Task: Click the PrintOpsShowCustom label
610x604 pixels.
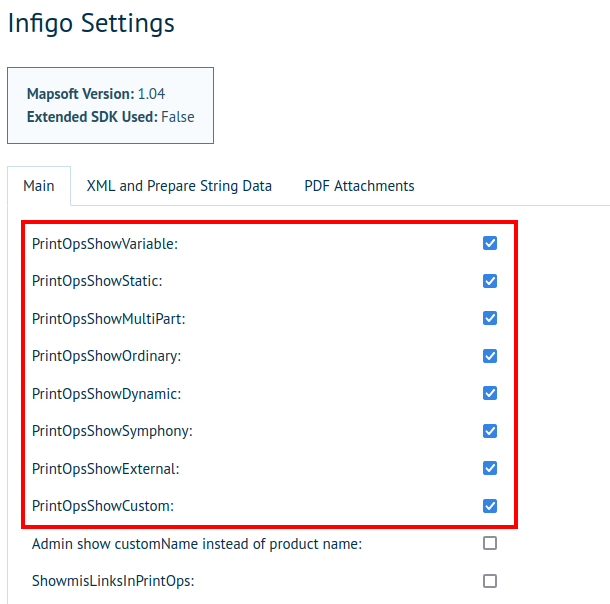Action: point(103,506)
